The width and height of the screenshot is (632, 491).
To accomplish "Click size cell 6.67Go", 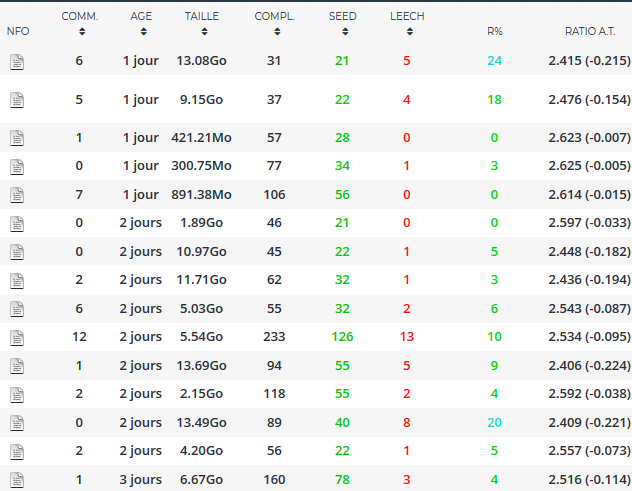I will pos(202,480).
